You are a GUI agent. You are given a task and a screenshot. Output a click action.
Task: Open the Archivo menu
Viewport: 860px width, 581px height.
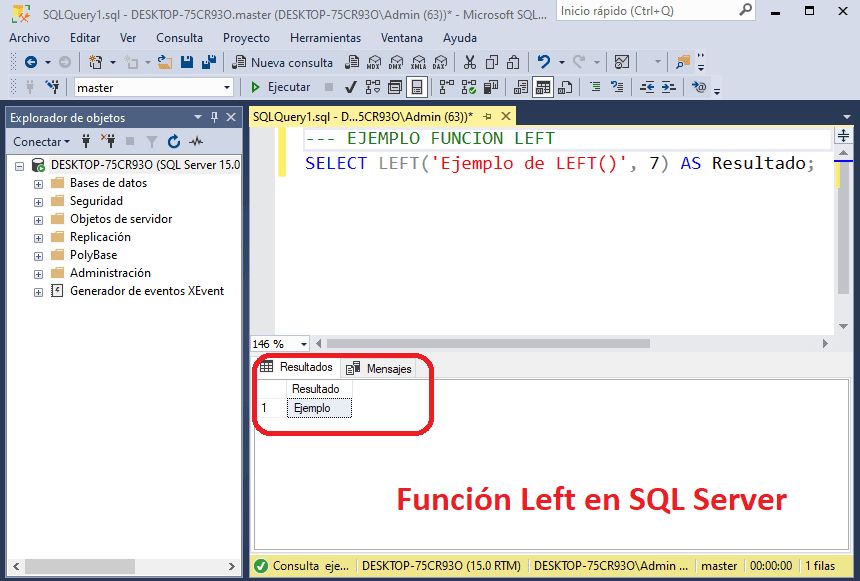(x=30, y=38)
